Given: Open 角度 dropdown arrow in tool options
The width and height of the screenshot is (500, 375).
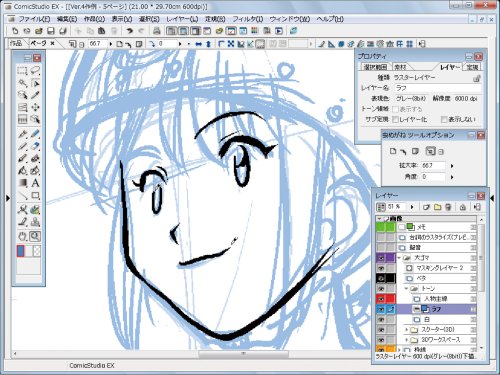Looking at the screenshot, I should (452, 177).
